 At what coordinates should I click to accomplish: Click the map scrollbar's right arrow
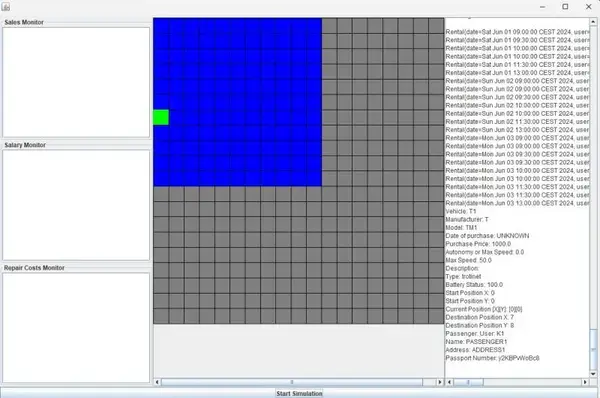[x=440, y=382]
